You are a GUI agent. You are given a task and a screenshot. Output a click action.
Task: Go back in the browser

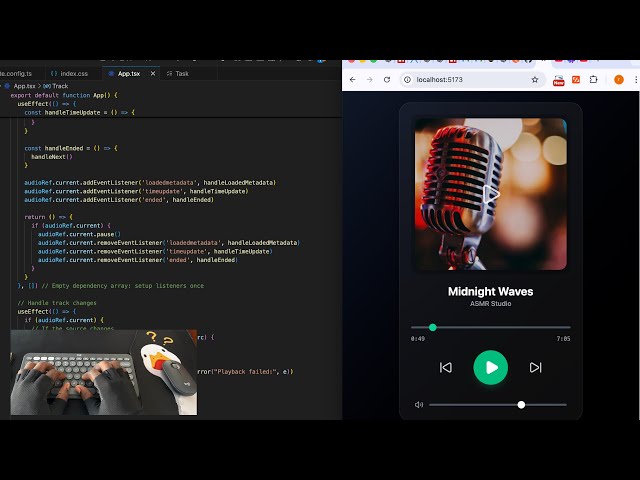pos(352,80)
